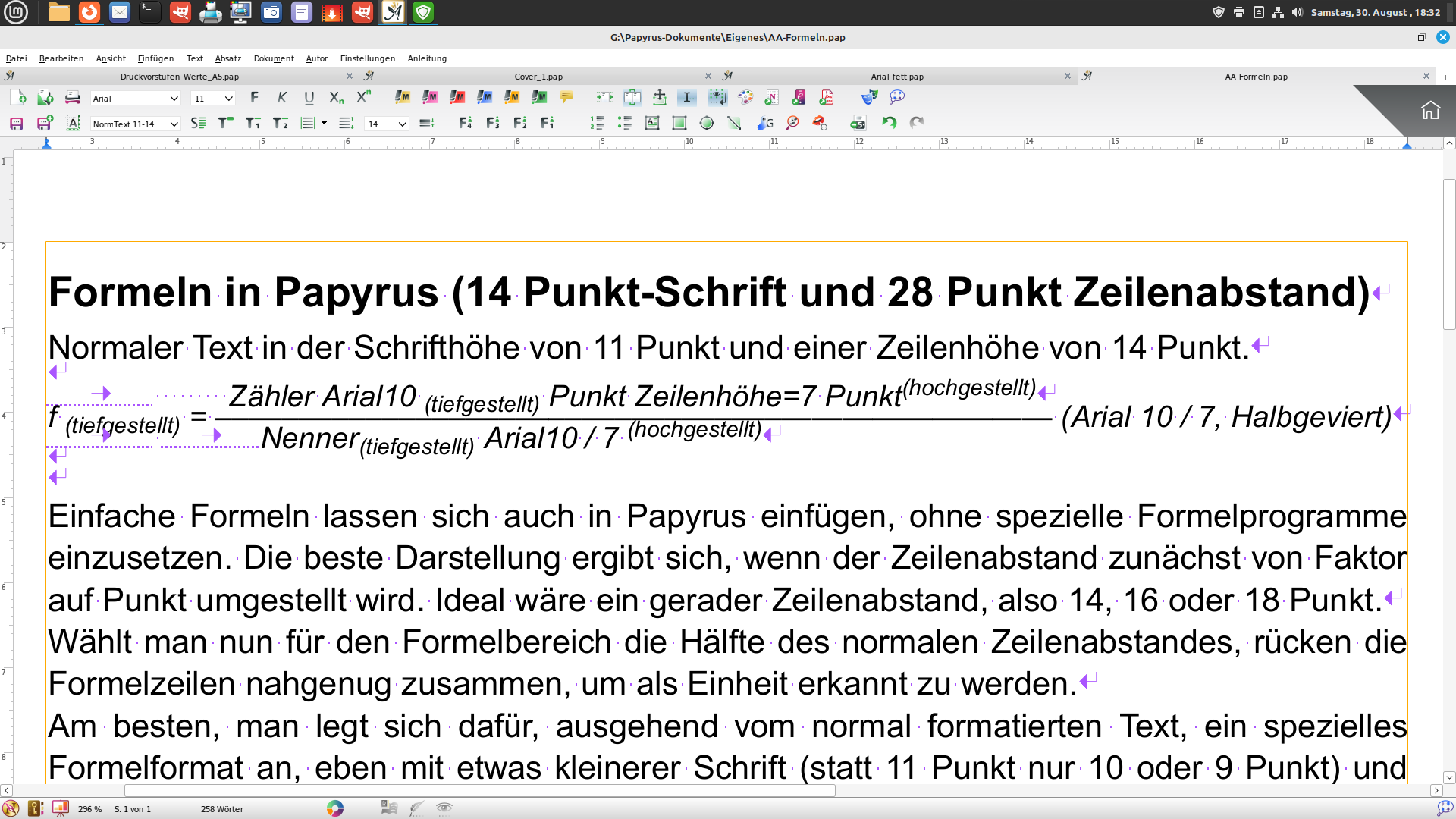This screenshot has height=819, width=1456.
Task: Export document as PDF
Action: [x=827, y=97]
